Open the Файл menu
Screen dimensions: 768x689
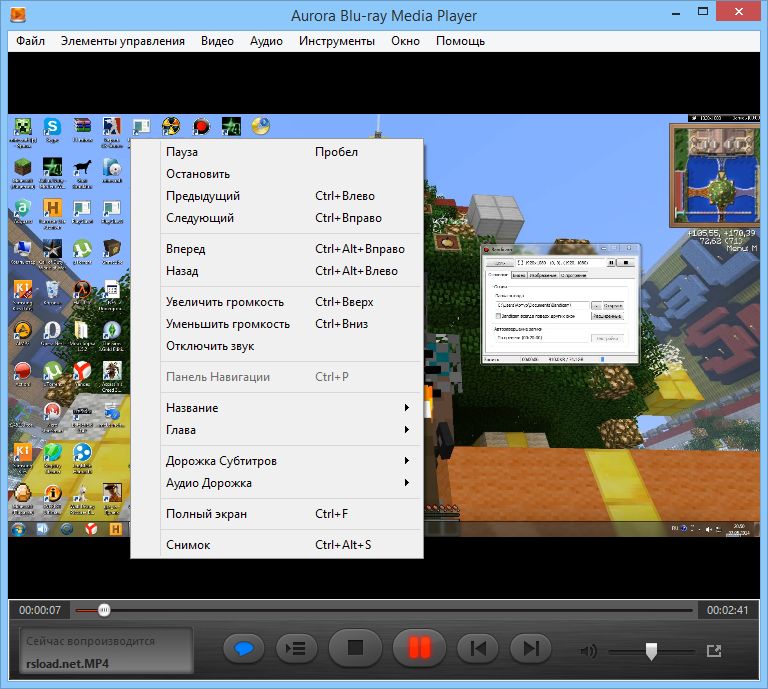(30, 41)
